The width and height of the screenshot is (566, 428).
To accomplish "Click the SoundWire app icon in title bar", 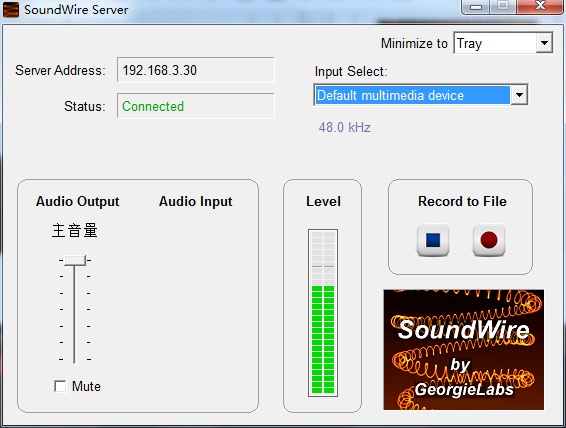I will (11, 9).
